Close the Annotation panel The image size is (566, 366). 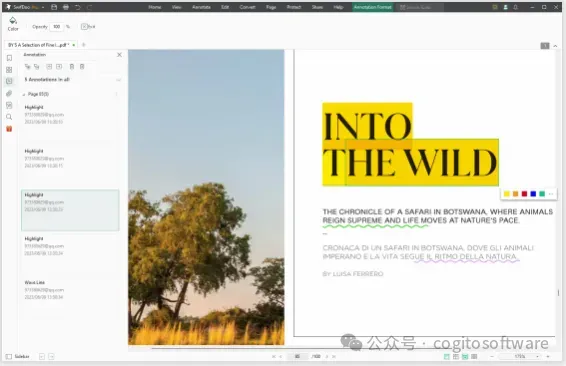(x=119, y=55)
